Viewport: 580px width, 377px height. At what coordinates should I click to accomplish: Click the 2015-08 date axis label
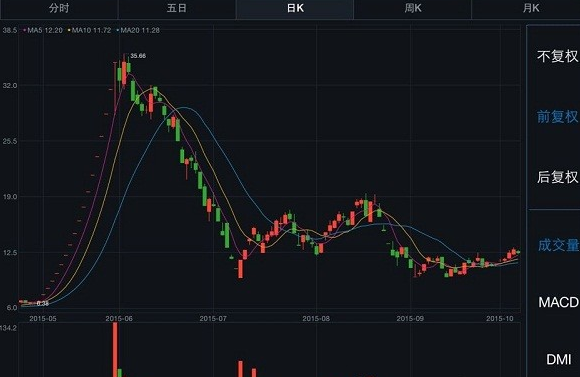point(316,319)
